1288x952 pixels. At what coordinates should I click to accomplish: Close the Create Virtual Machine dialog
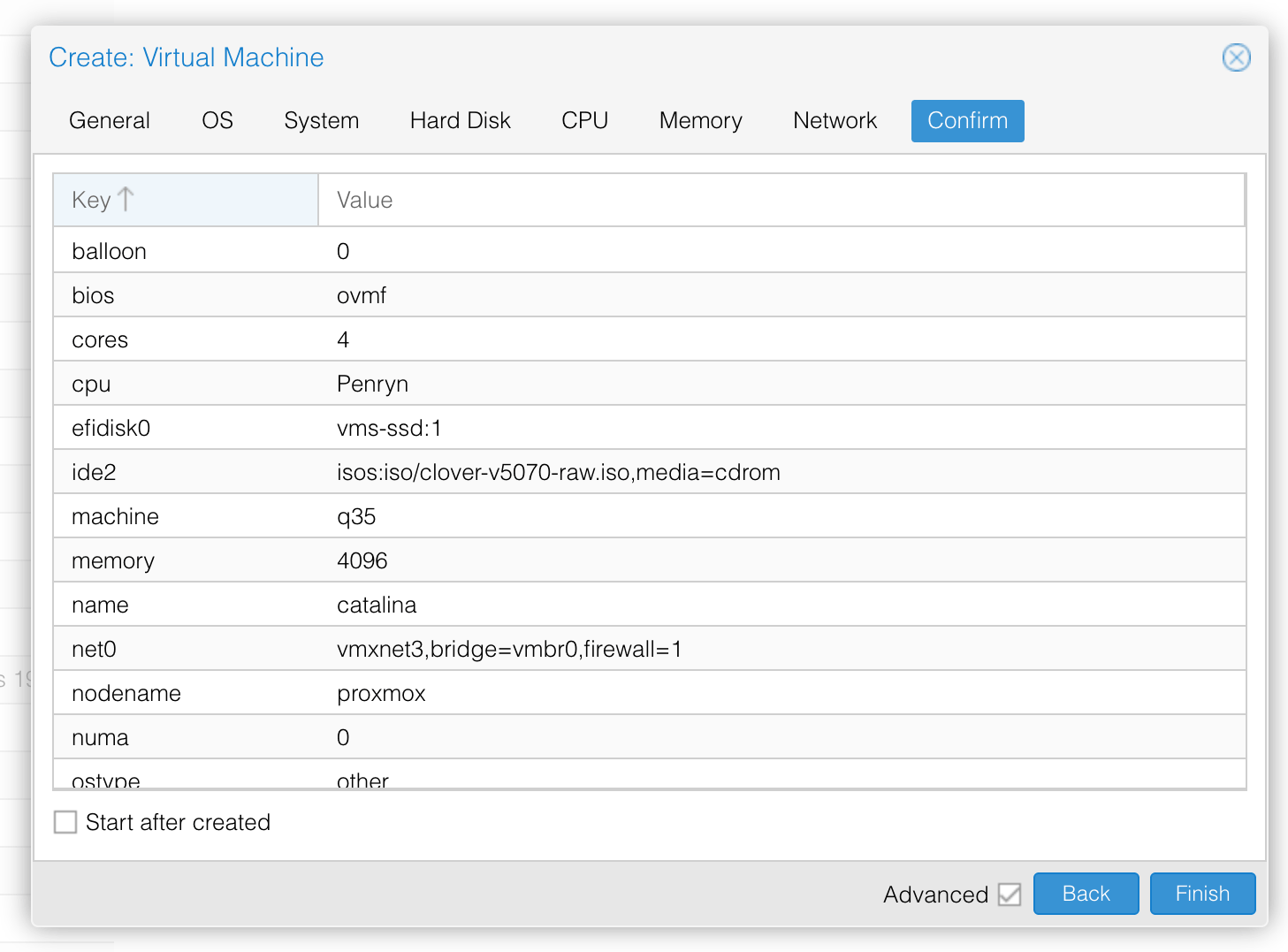tap(1236, 57)
